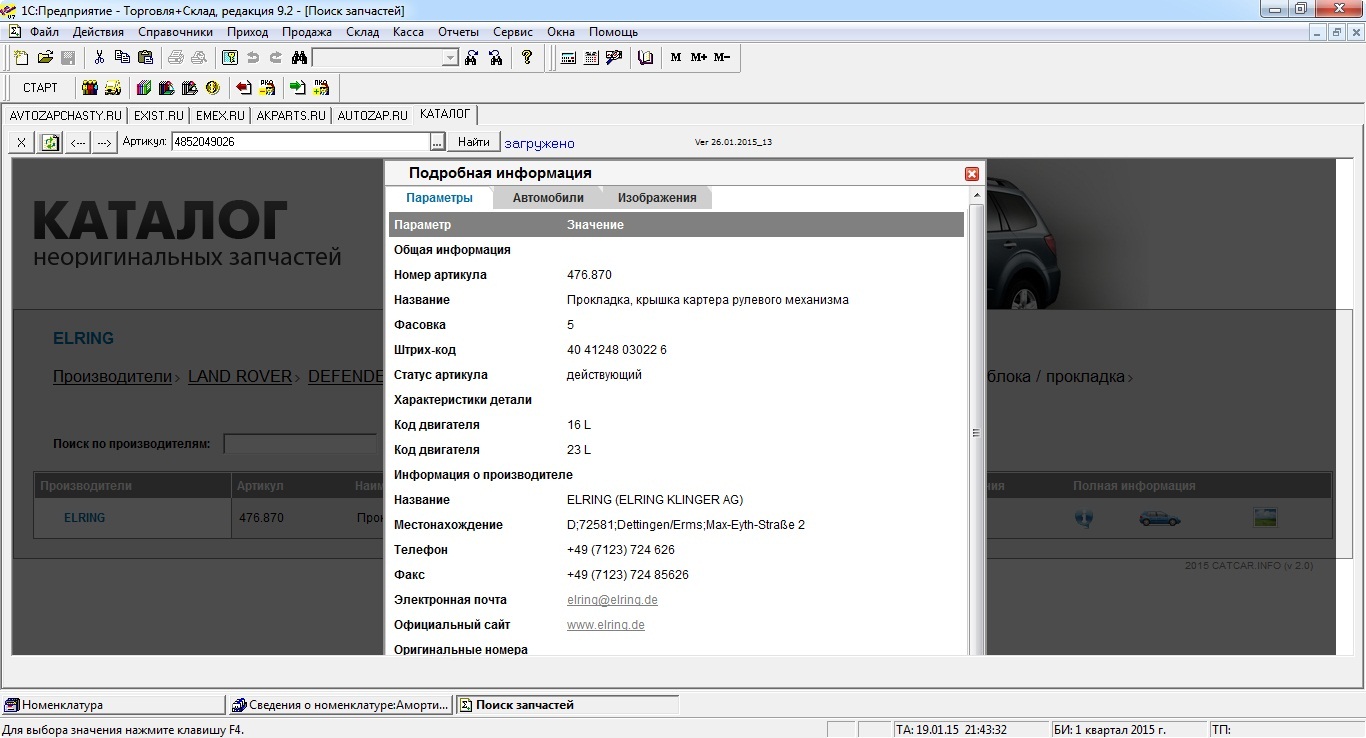Viewport: 1366px width, 738px height.
Task: Select the КАТАЛОГ tab
Action: [x=446, y=114]
